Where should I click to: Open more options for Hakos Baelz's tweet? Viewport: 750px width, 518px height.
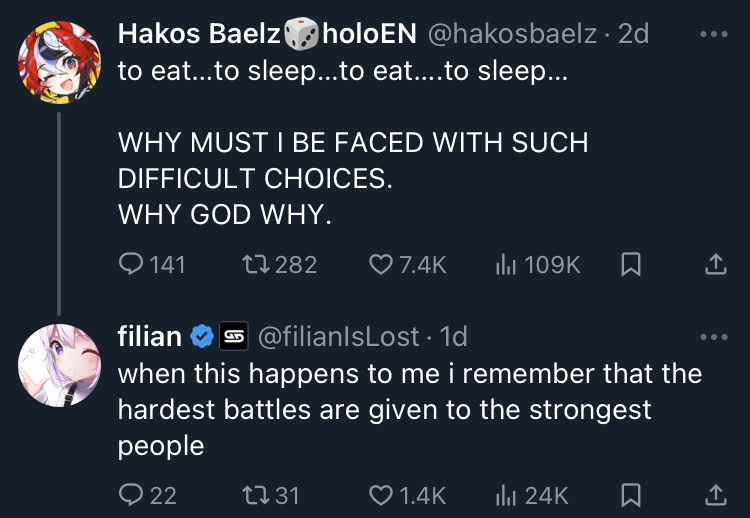[x=714, y=34]
